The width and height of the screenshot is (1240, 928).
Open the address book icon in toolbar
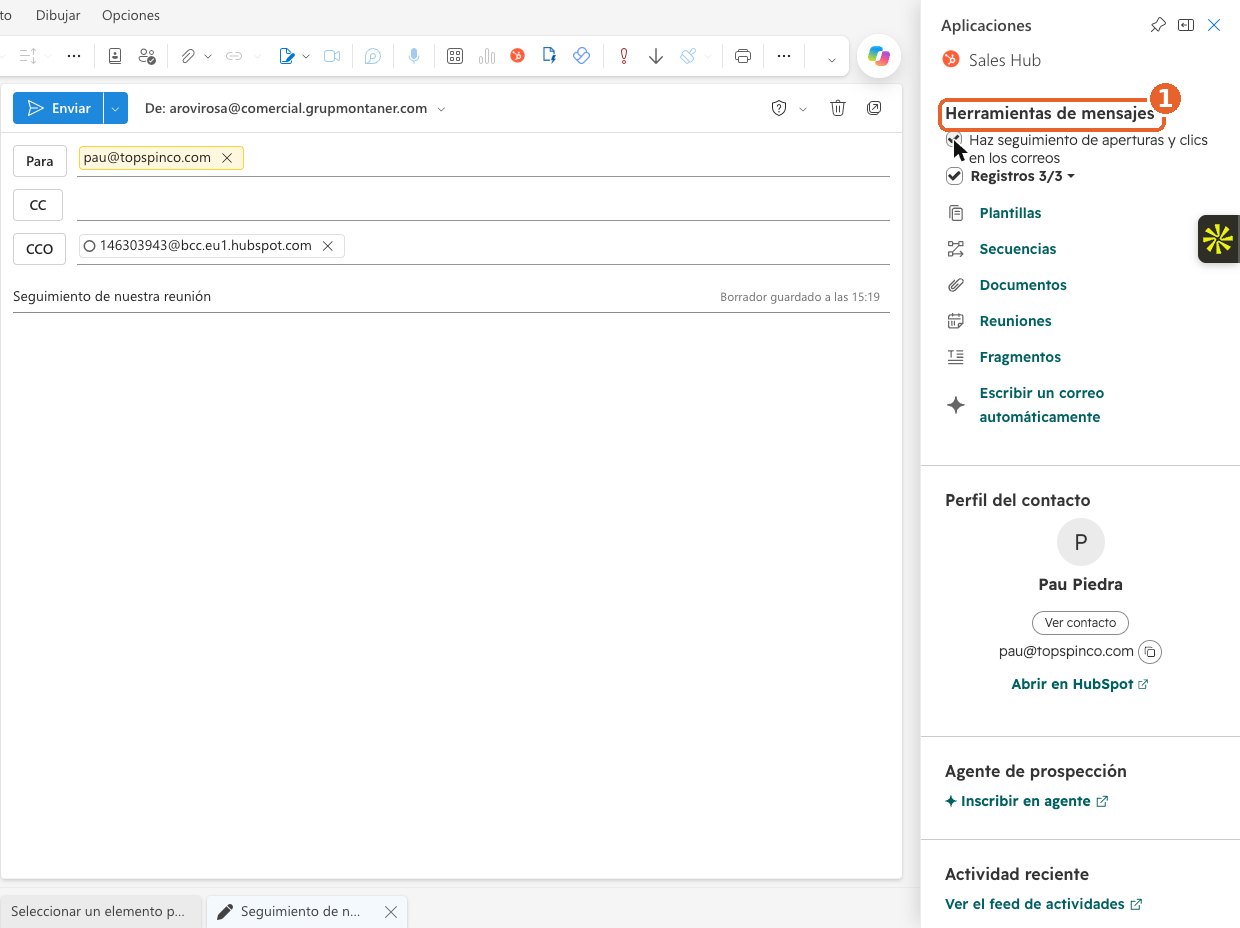[x=115, y=56]
